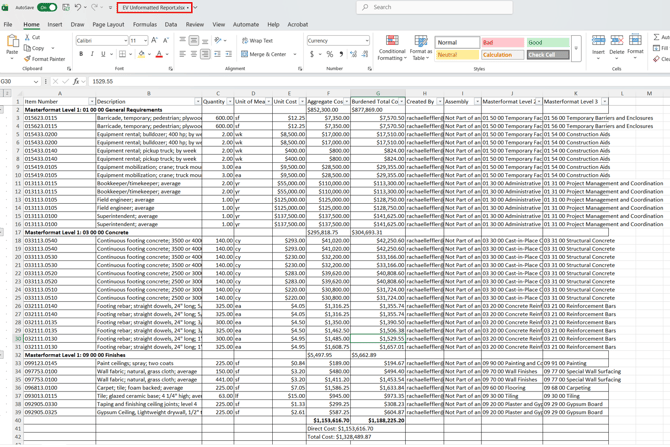Click the Insert cells icon
The image size is (670, 447).
[598, 44]
